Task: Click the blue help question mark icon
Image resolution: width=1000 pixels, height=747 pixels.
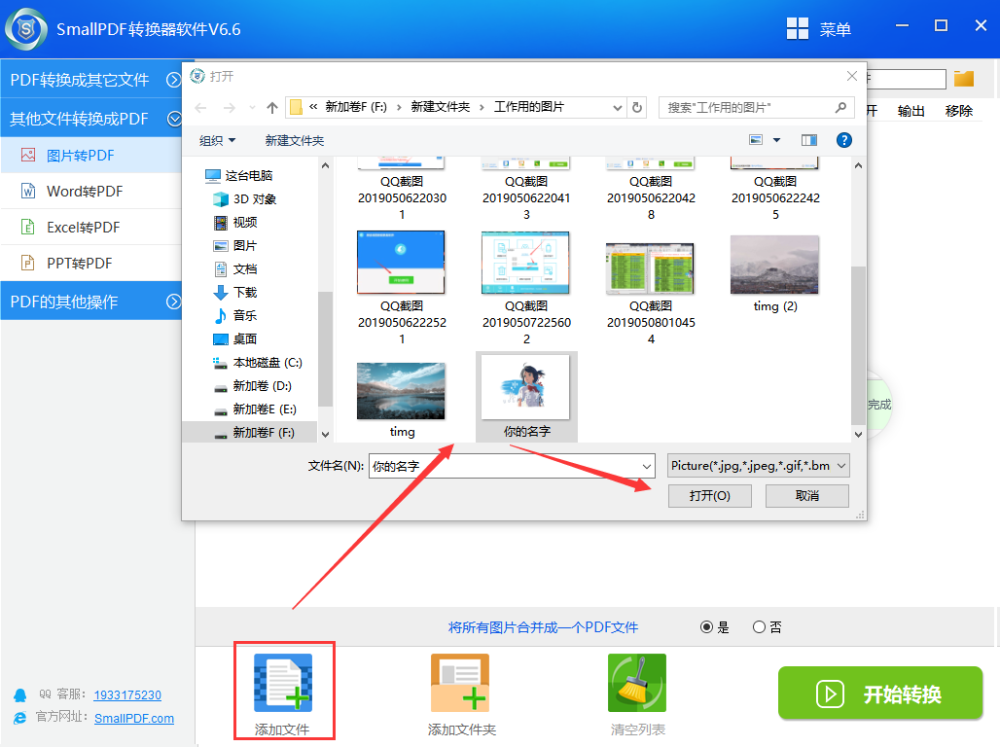Action: [x=844, y=140]
